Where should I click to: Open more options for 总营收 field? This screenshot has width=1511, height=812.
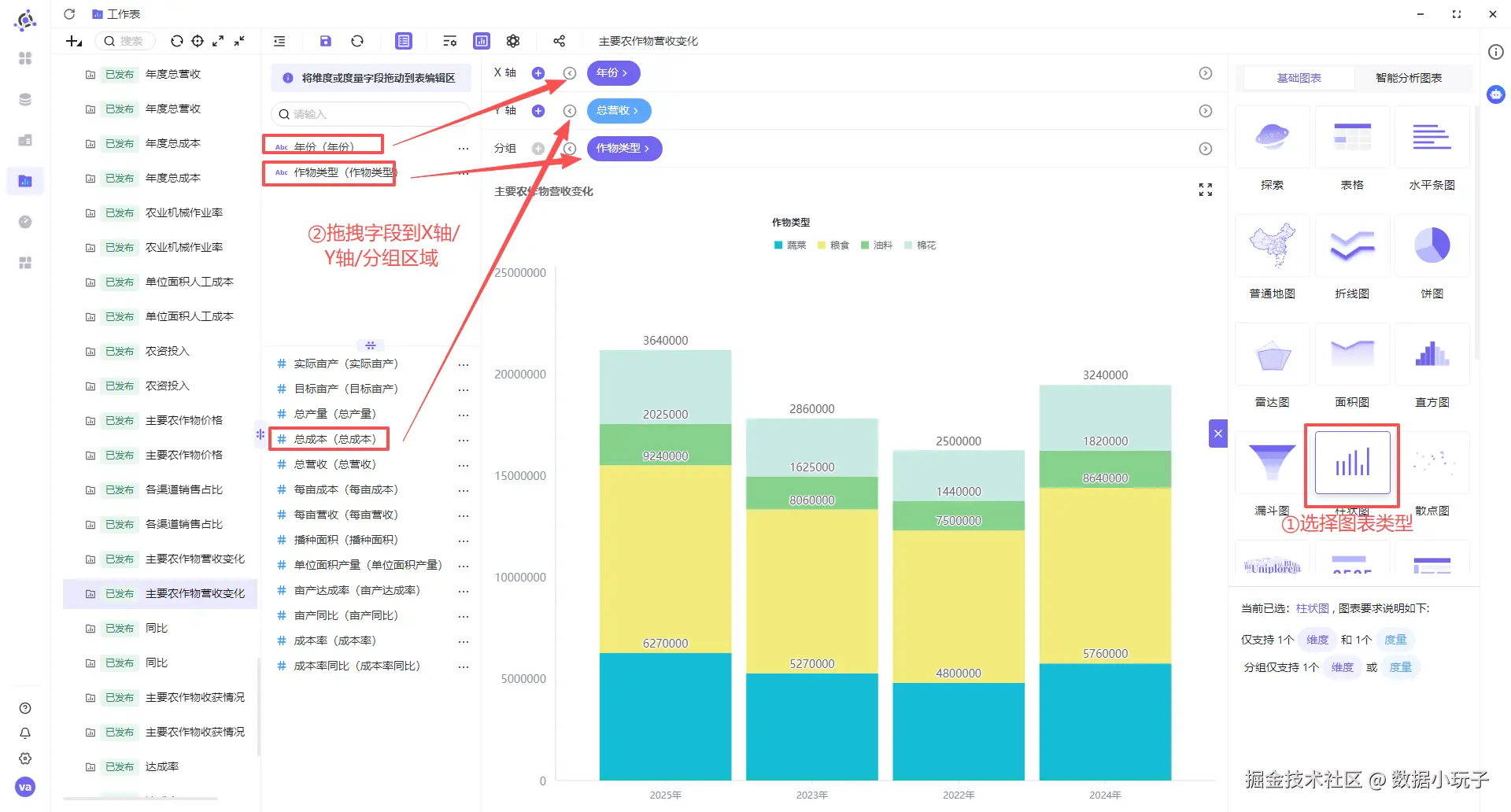click(x=464, y=465)
